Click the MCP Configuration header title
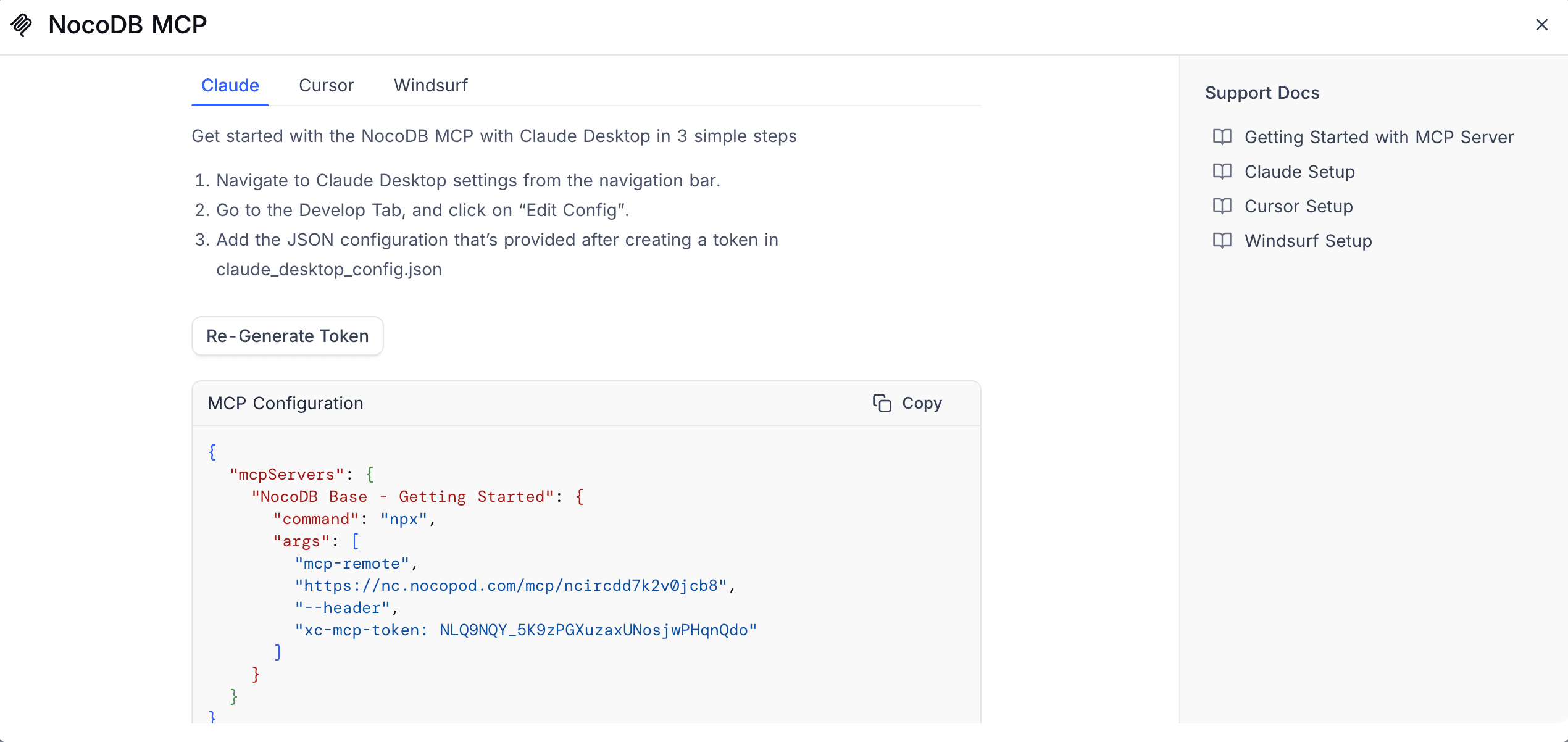1568x742 pixels. click(x=285, y=403)
